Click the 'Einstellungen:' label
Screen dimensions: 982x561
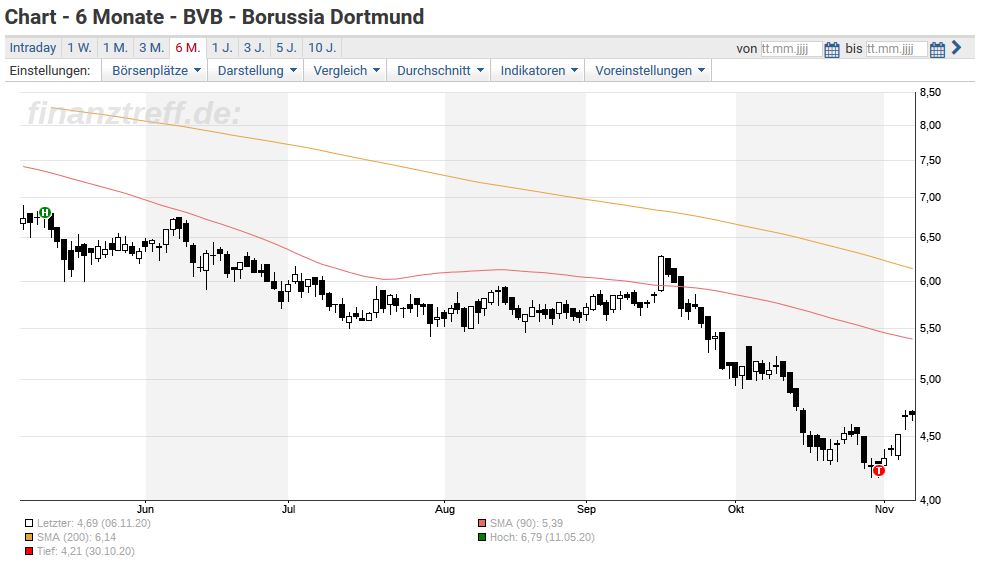click(50, 71)
